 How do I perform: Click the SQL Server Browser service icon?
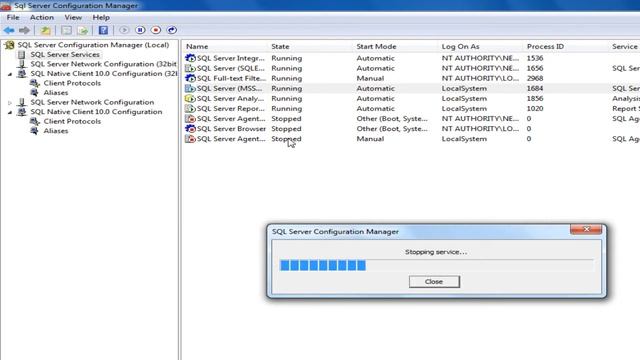point(190,129)
